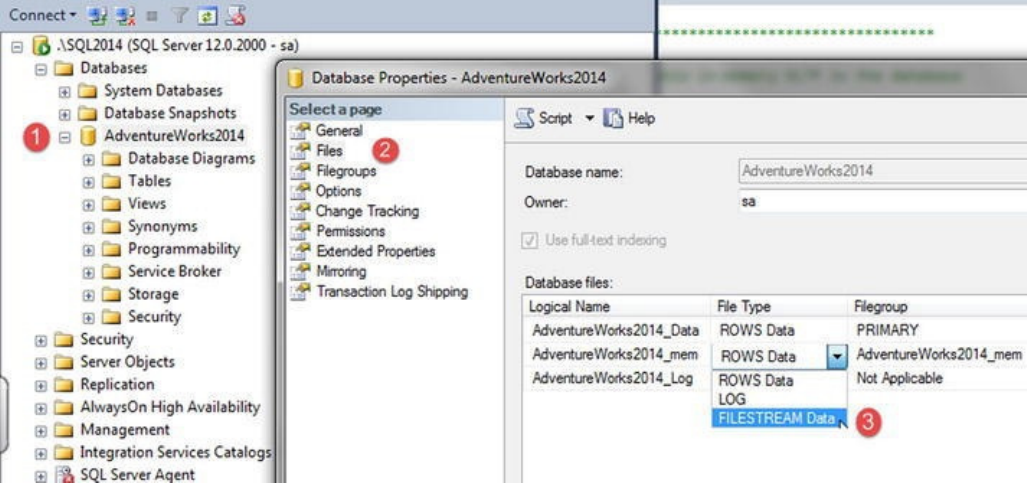Expand the Views node
Image resolution: width=1027 pixels, height=483 pixels.
(89, 204)
